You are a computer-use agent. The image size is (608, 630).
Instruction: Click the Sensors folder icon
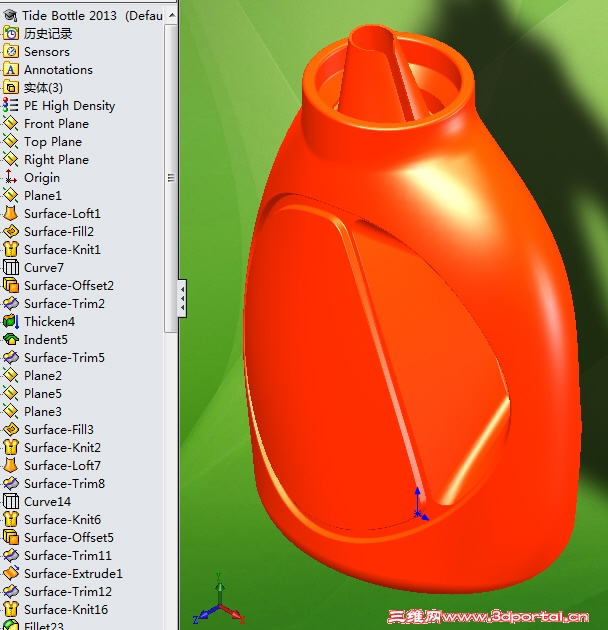click(10, 52)
